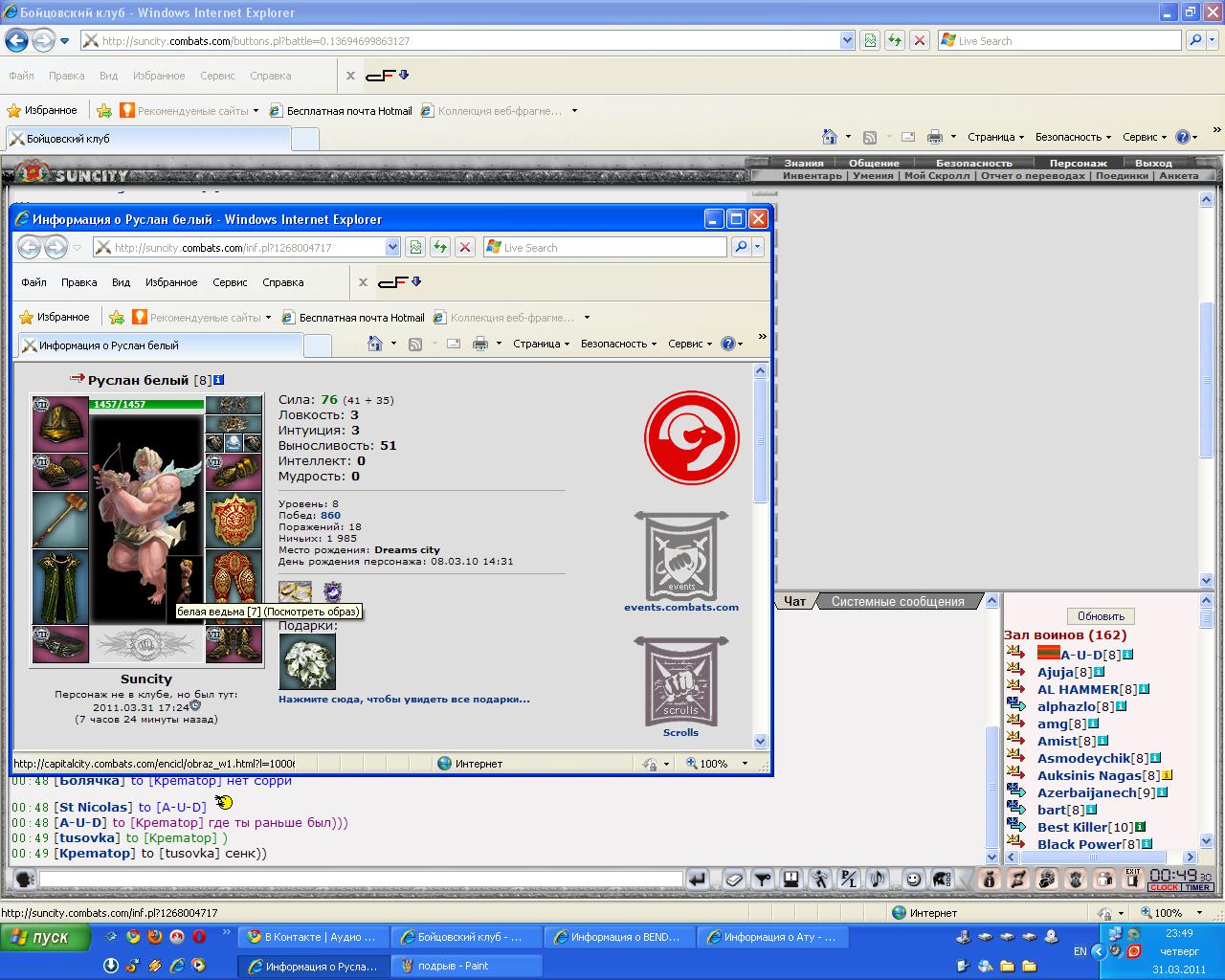Expand the Страница dropdown in popup toolbar
Image resolution: width=1225 pixels, height=980 pixels.
[x=541, y=344]
